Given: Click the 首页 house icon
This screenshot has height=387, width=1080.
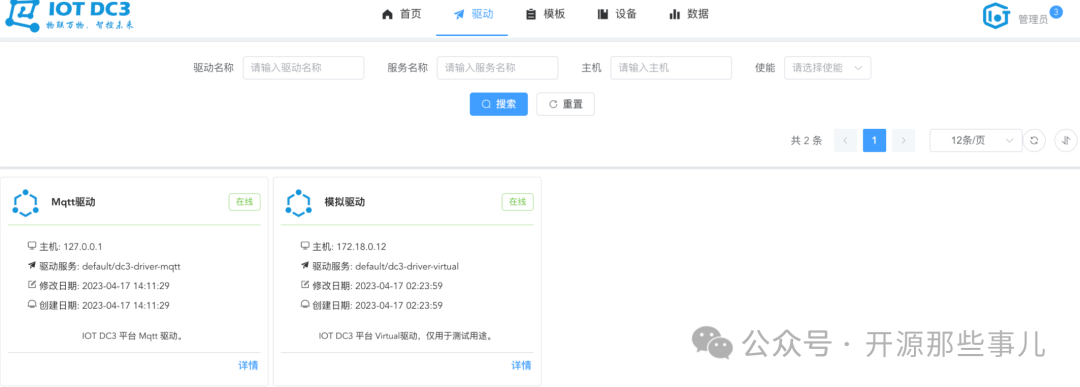Looking at the screenshot, I should coord(387,14).
